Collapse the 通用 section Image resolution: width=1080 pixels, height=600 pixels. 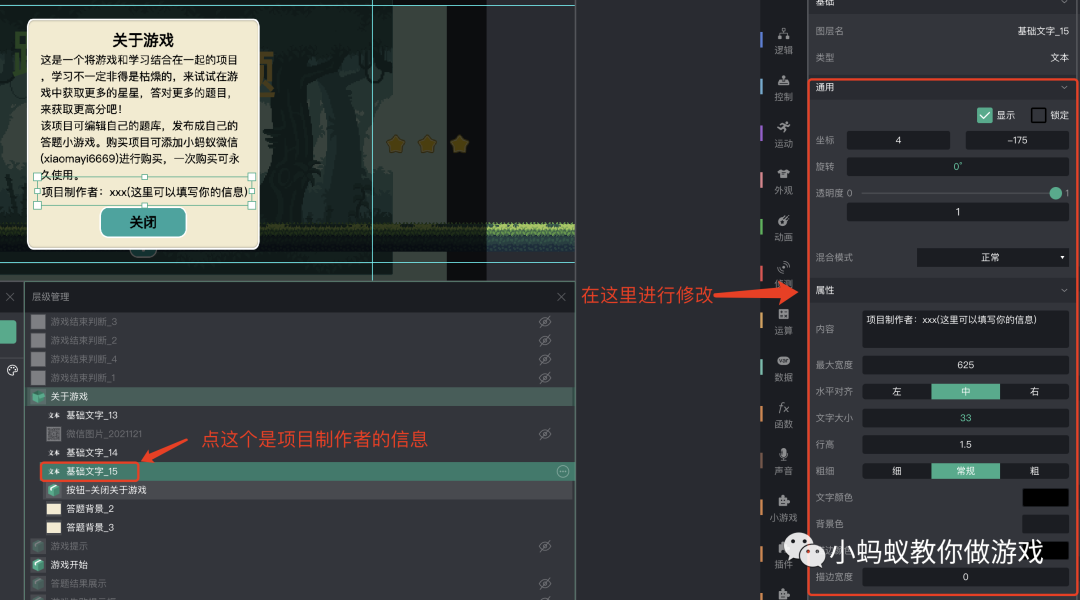(1064, 87)
